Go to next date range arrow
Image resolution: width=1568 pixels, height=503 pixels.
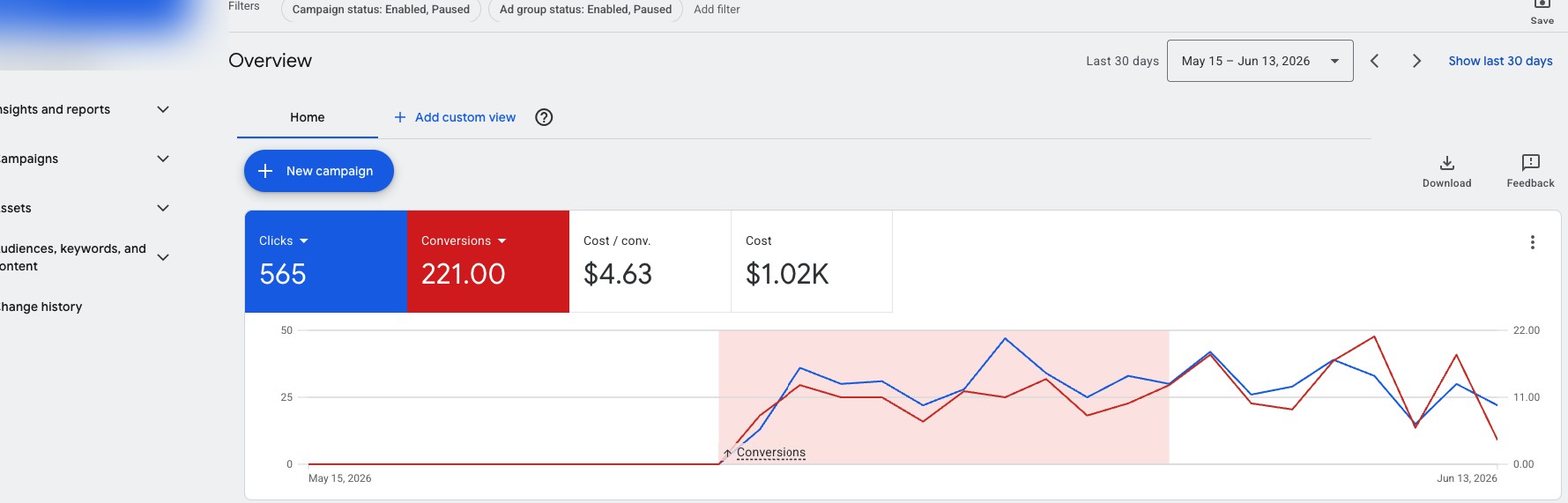[1416, 61]
